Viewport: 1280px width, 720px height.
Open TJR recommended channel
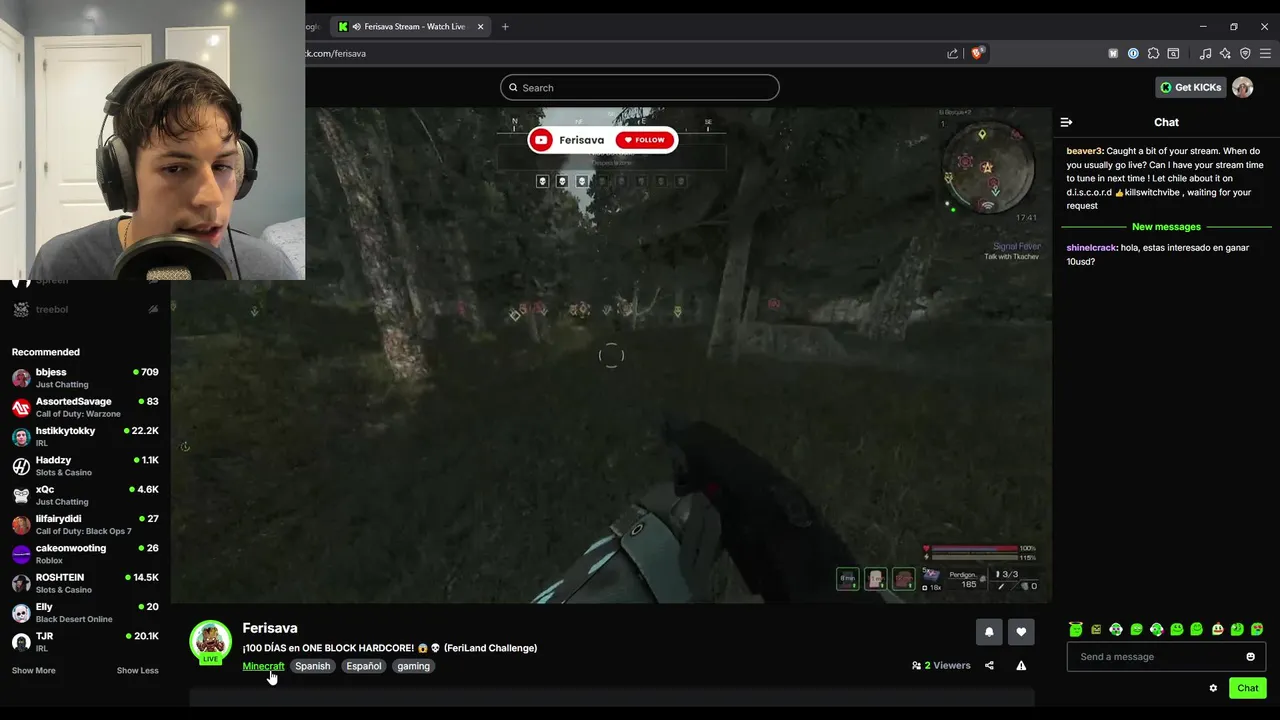(85, 642)
